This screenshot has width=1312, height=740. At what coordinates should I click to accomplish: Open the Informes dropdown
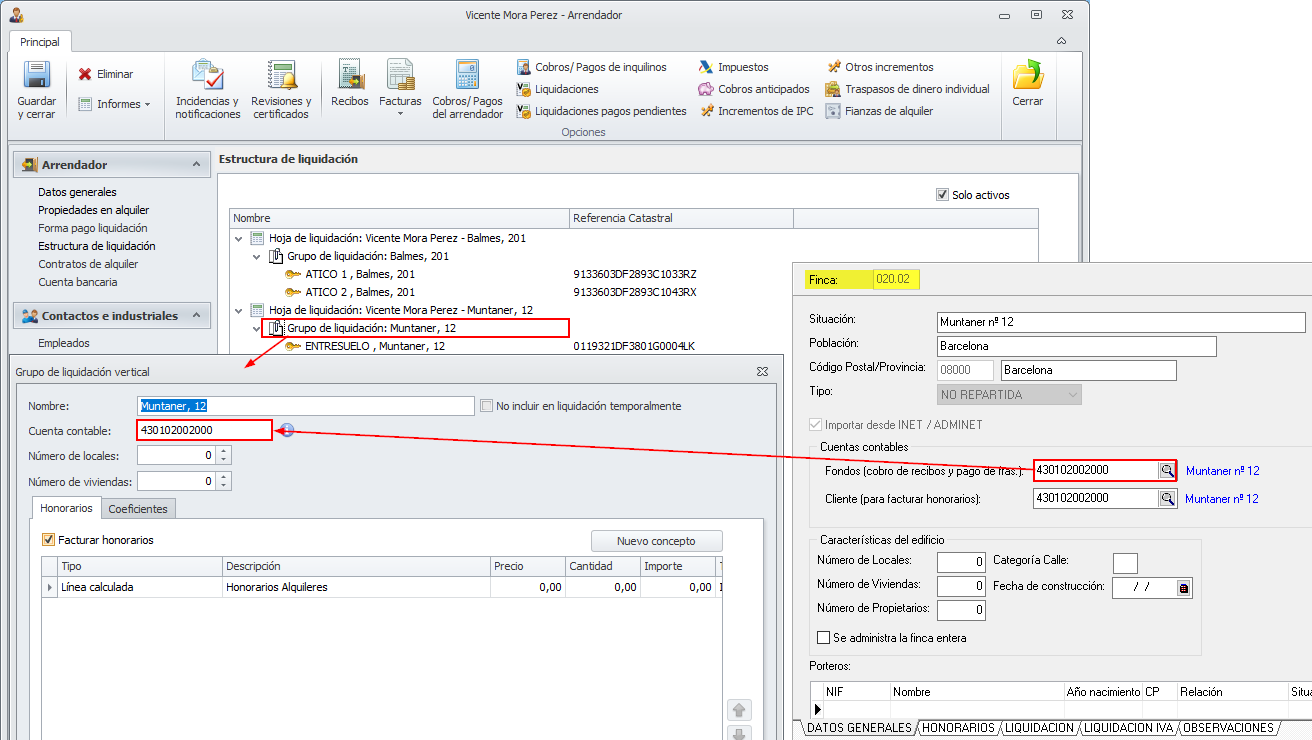click(115, 104)
